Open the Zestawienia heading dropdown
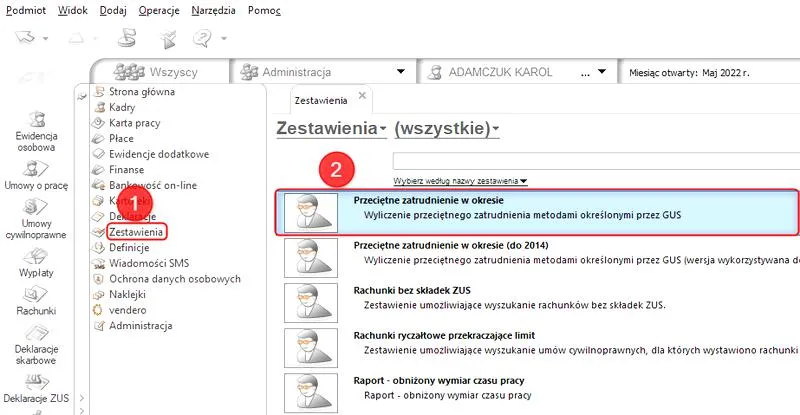The width and height of the screenshot is (800, 415). tap(331, 128)
